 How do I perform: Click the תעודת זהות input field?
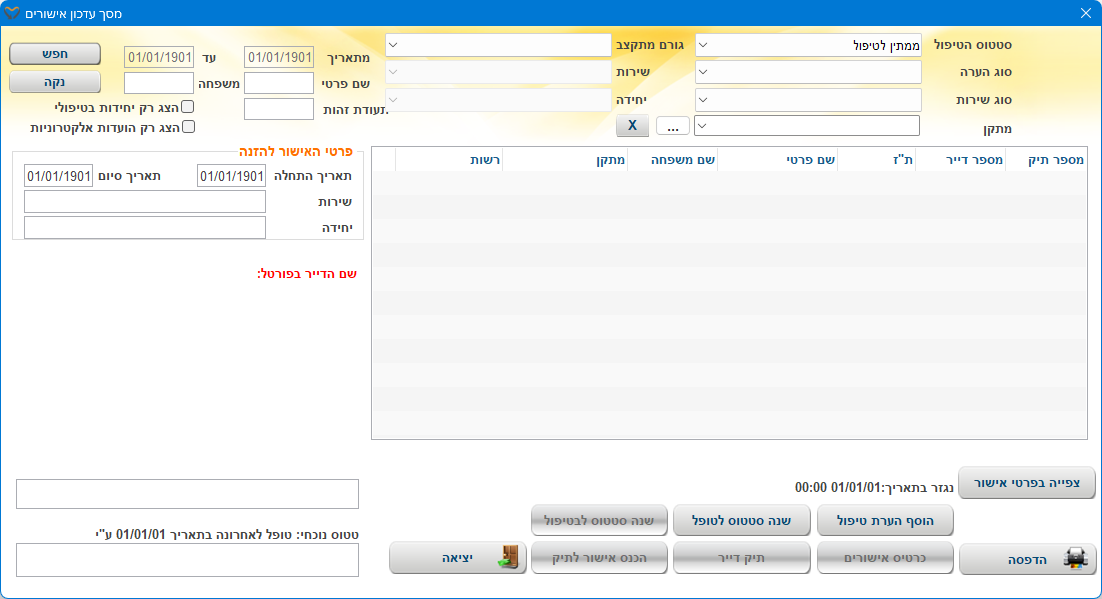coord(279,109)
